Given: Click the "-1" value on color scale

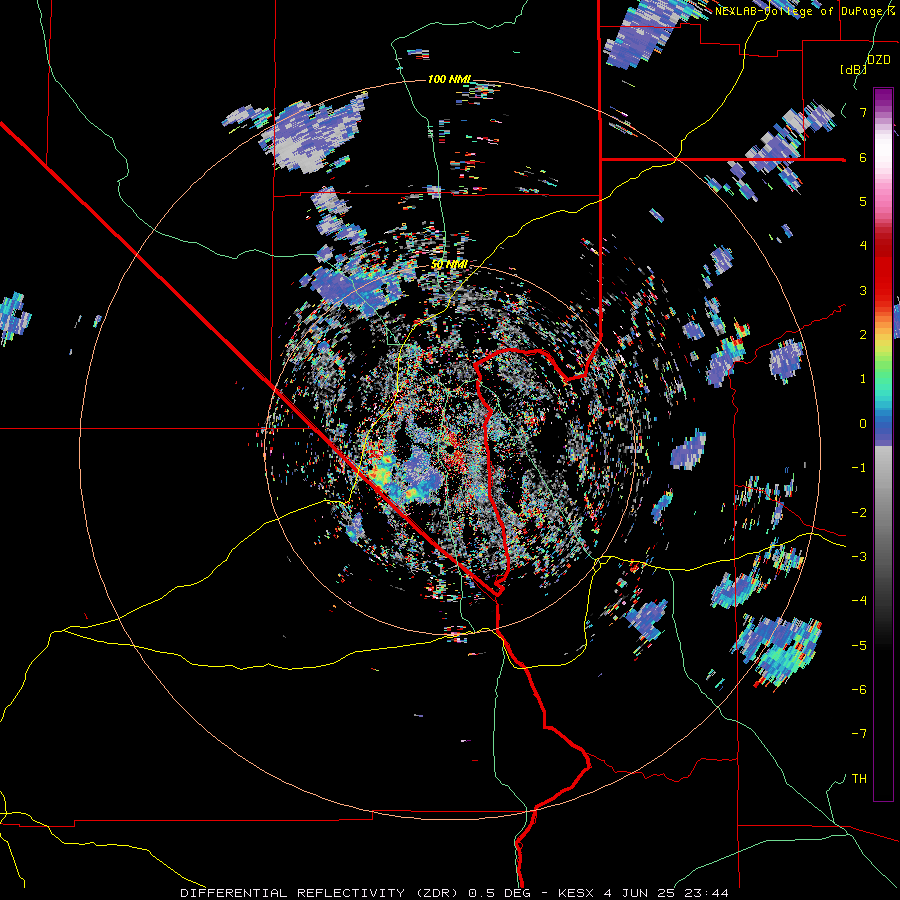Looking at the screenshot, I should (x=859, y=468).
